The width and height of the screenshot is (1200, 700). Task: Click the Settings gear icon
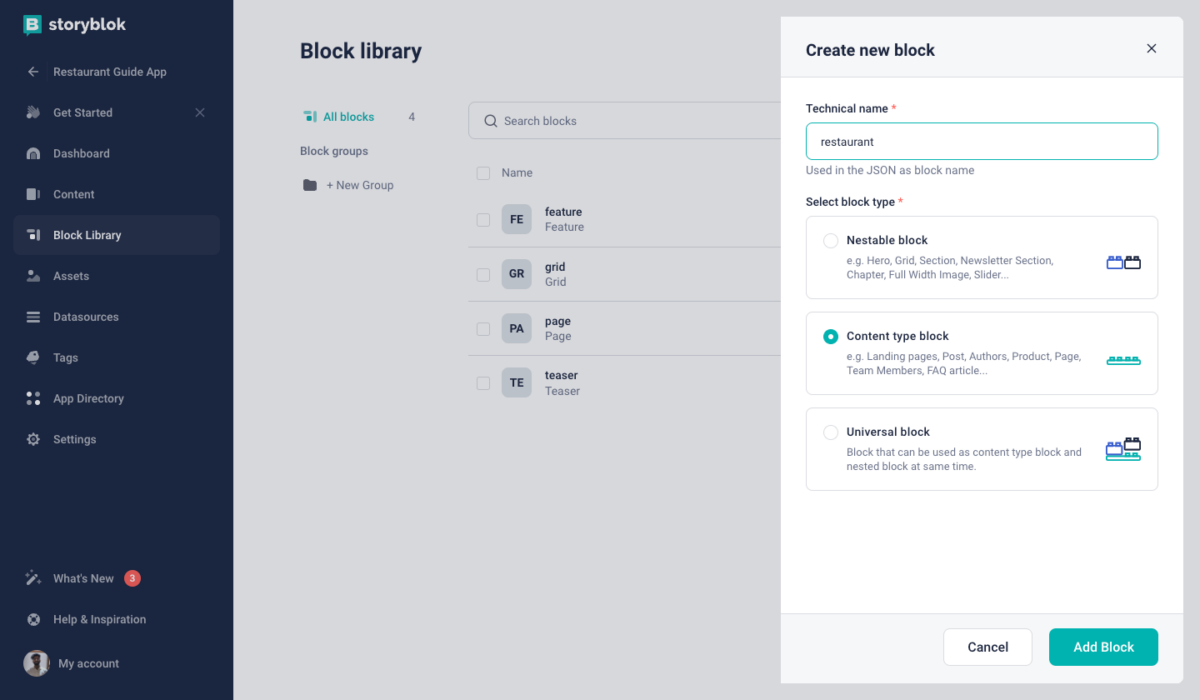pos(33,440)
